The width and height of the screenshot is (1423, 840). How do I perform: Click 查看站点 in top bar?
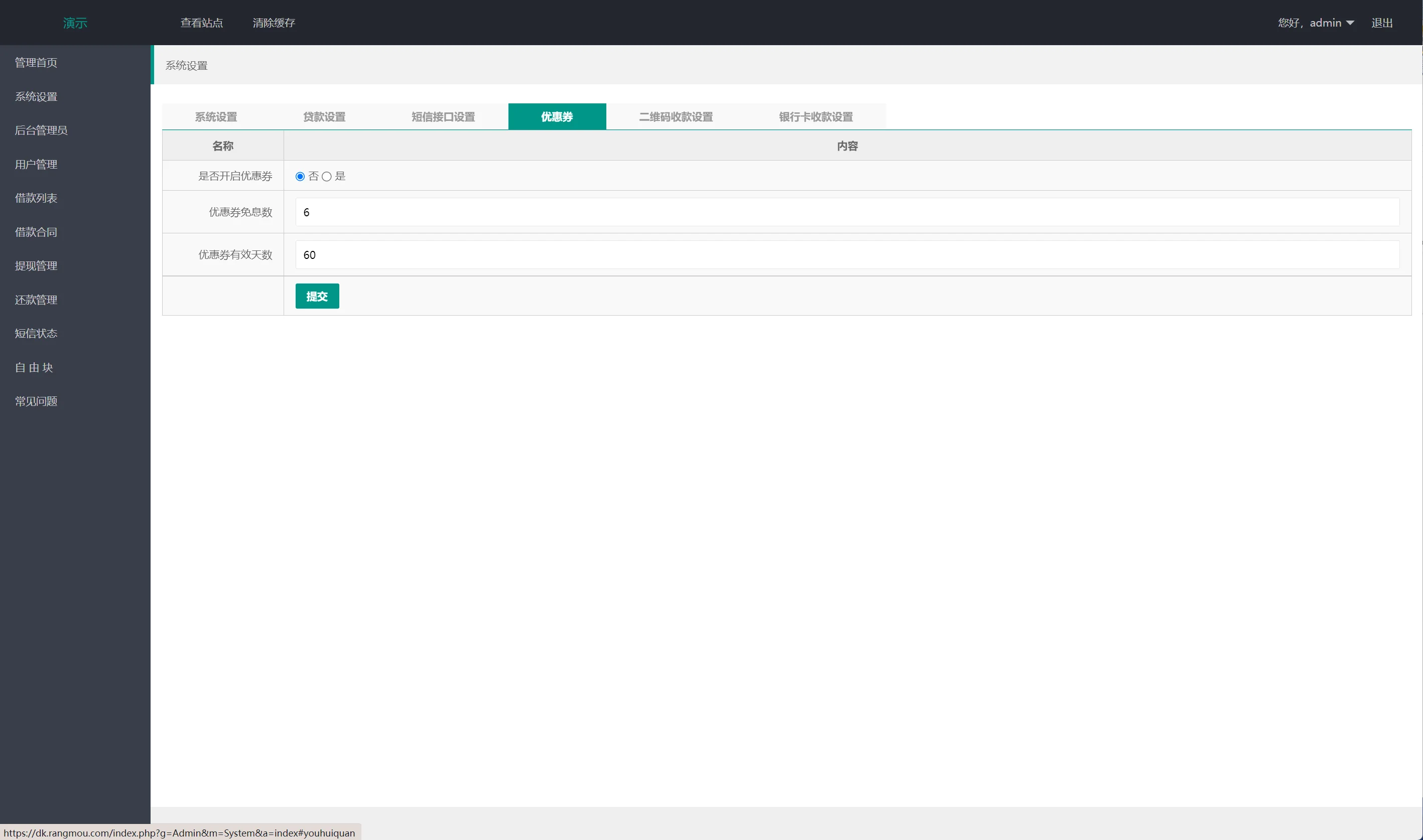tap(201, 23)
